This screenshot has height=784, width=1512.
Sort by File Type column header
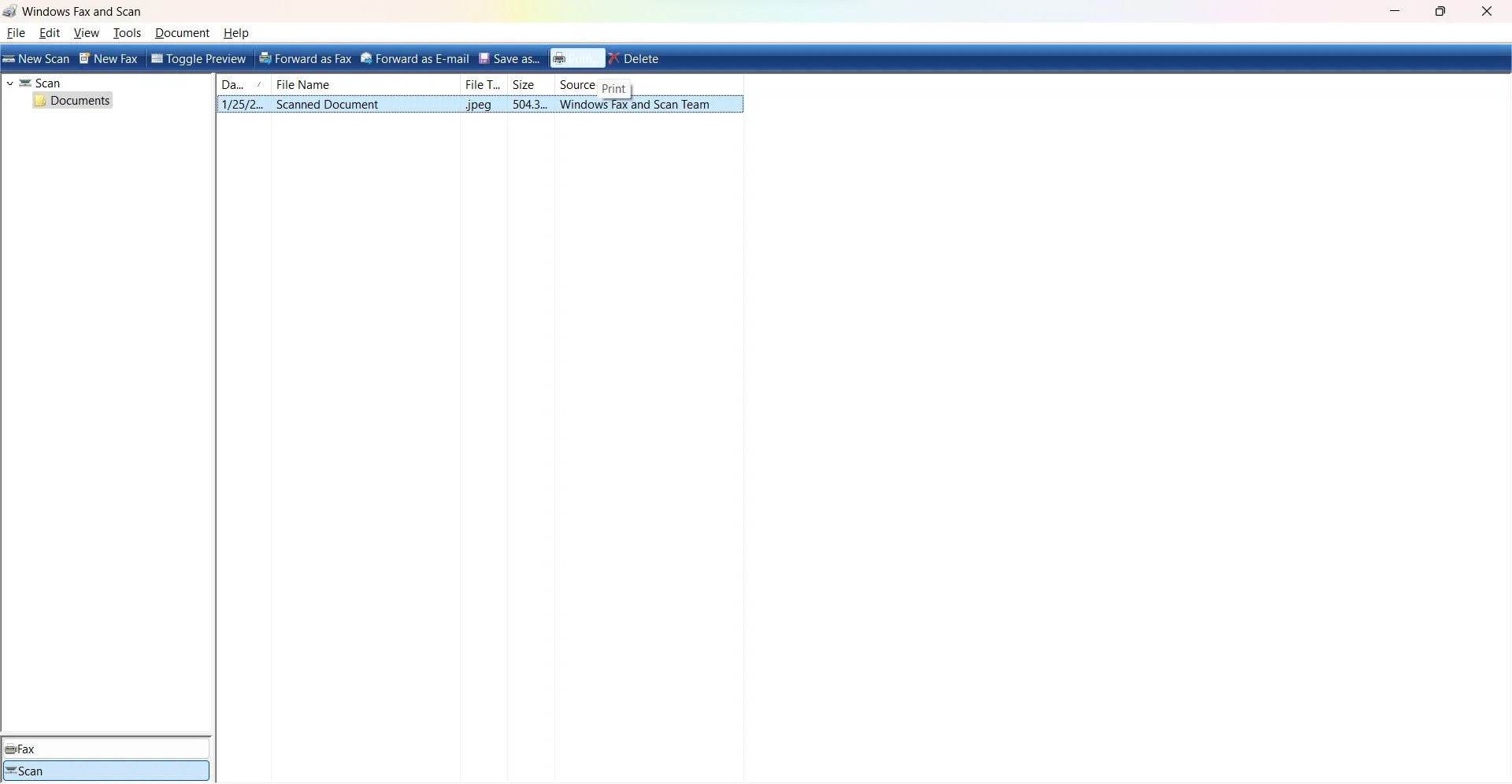tap(484, 85)
